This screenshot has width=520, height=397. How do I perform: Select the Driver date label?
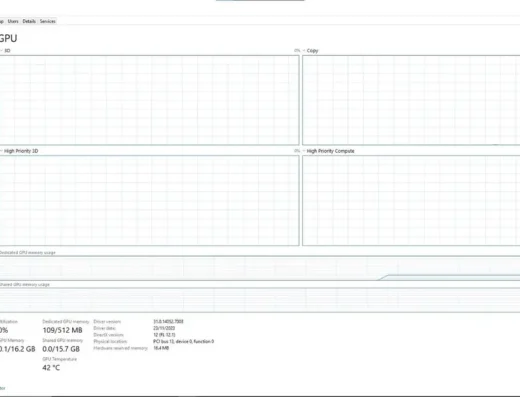[x=104, y=328]
